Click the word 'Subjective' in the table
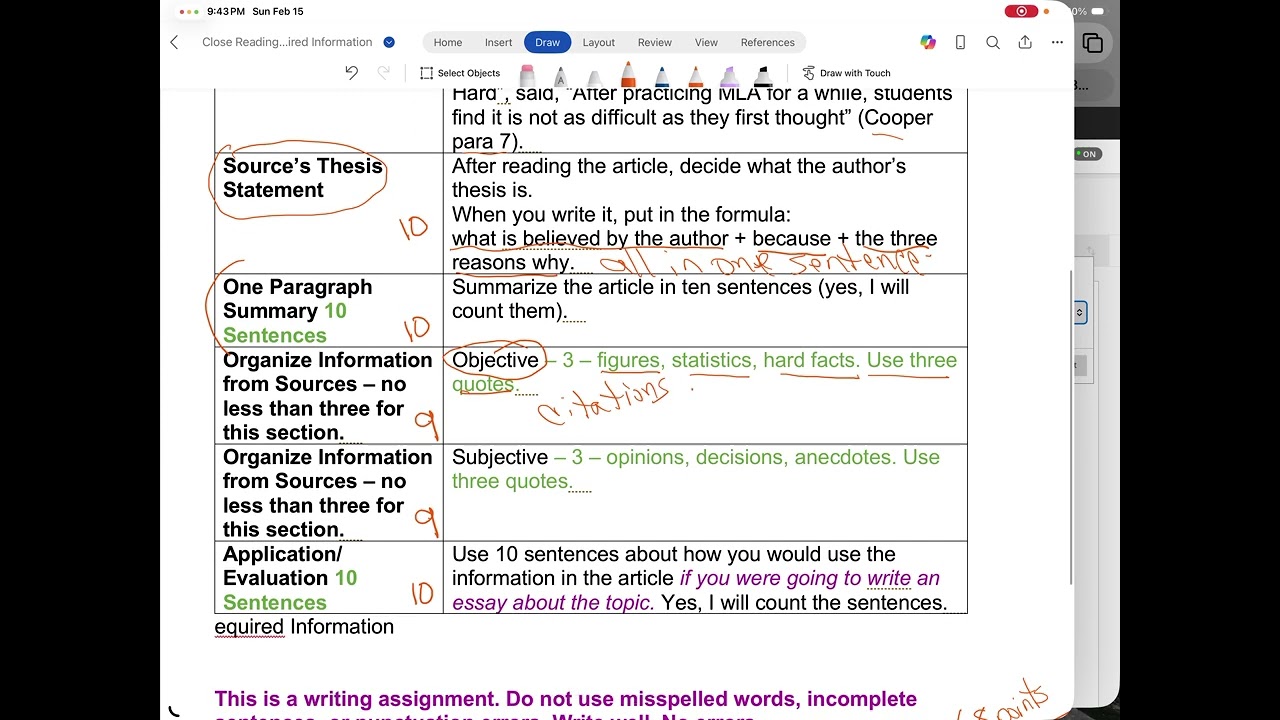The image size is (1280, 720). coord(500,457)
